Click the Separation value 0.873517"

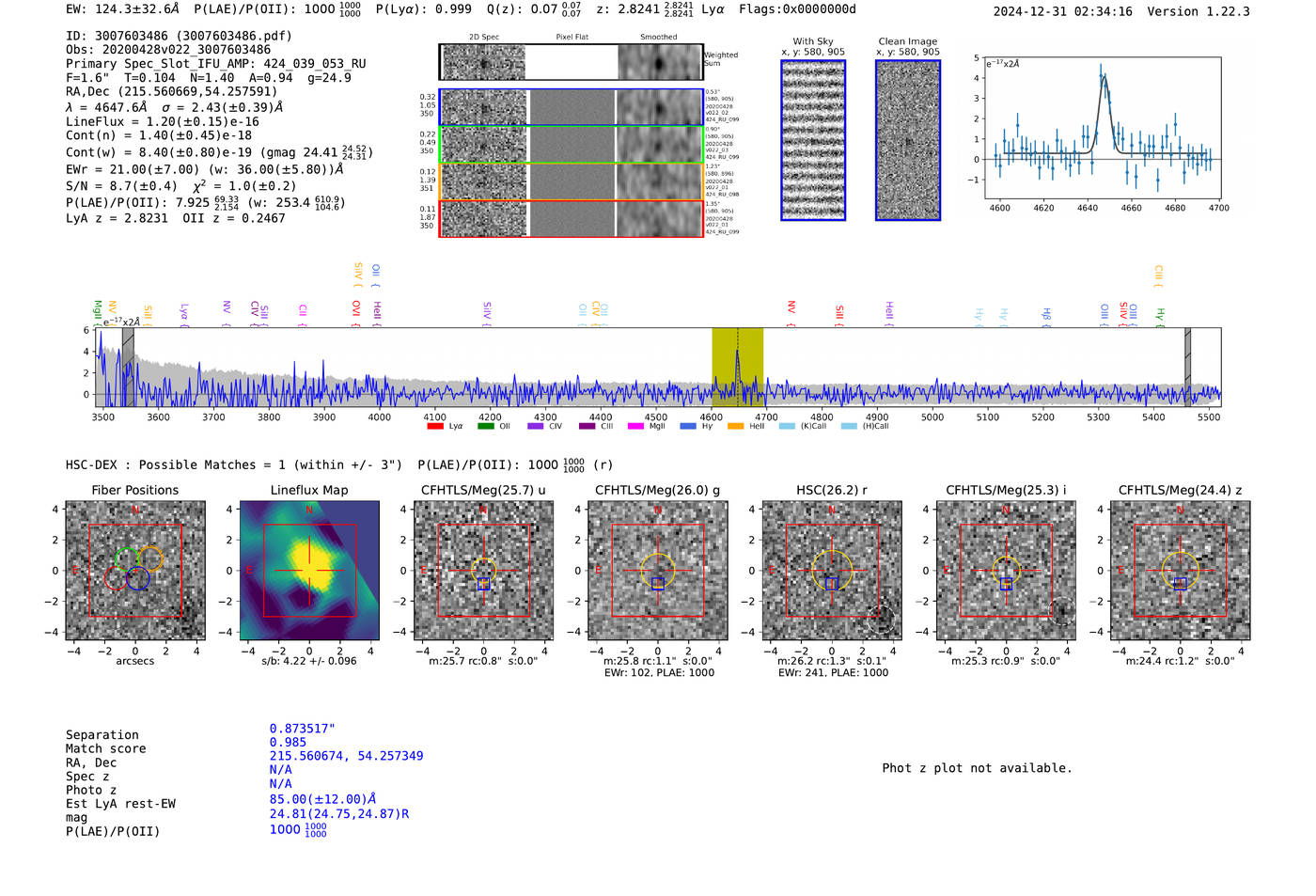tap(303, 729)
